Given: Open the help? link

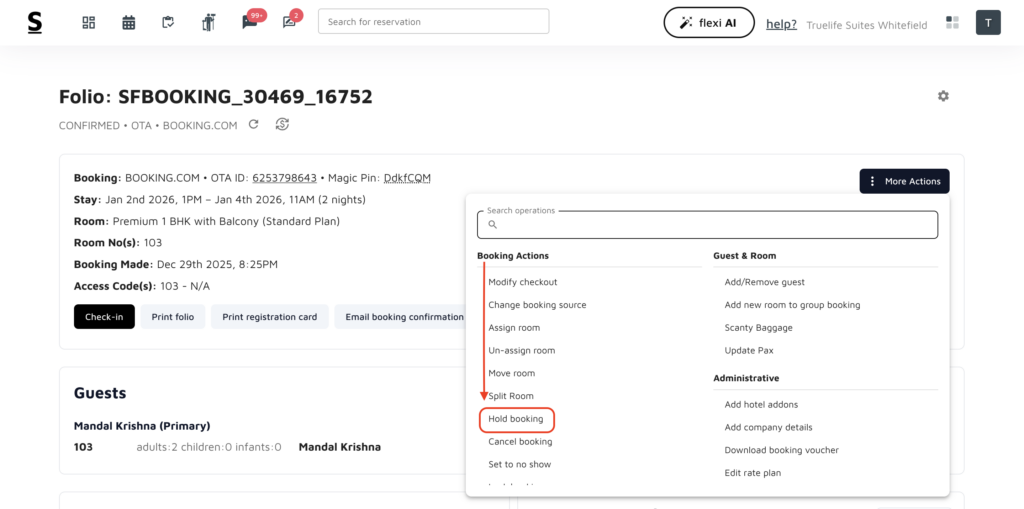Looking at the screenshot, I should (x=781, y=24).
